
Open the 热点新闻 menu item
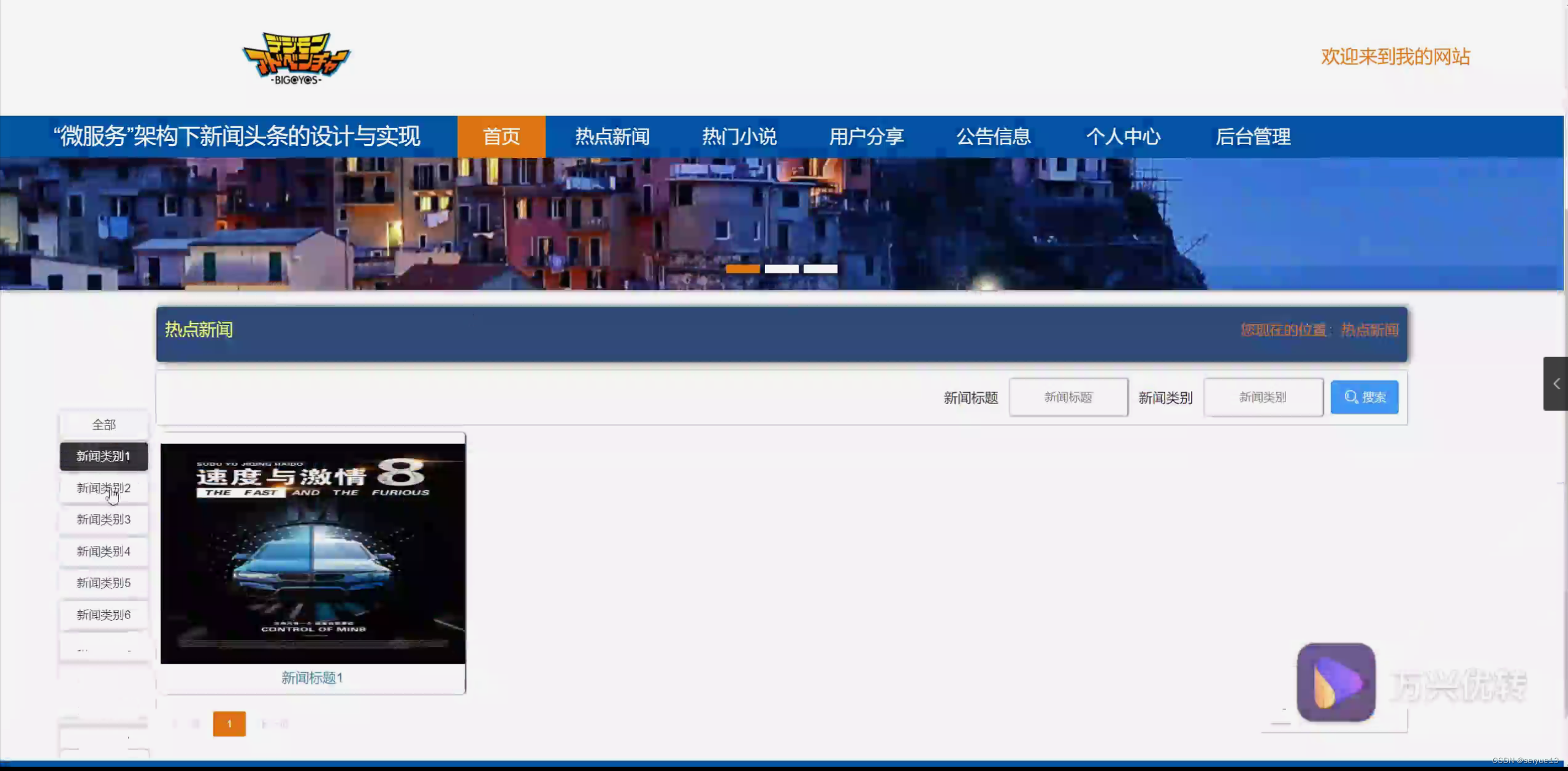coord(612,136)
